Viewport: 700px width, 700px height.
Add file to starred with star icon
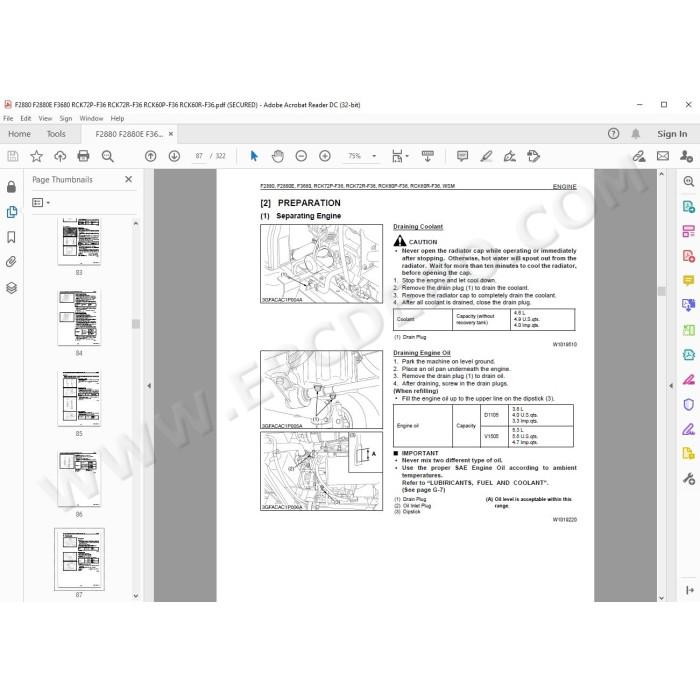pos(36,156)
